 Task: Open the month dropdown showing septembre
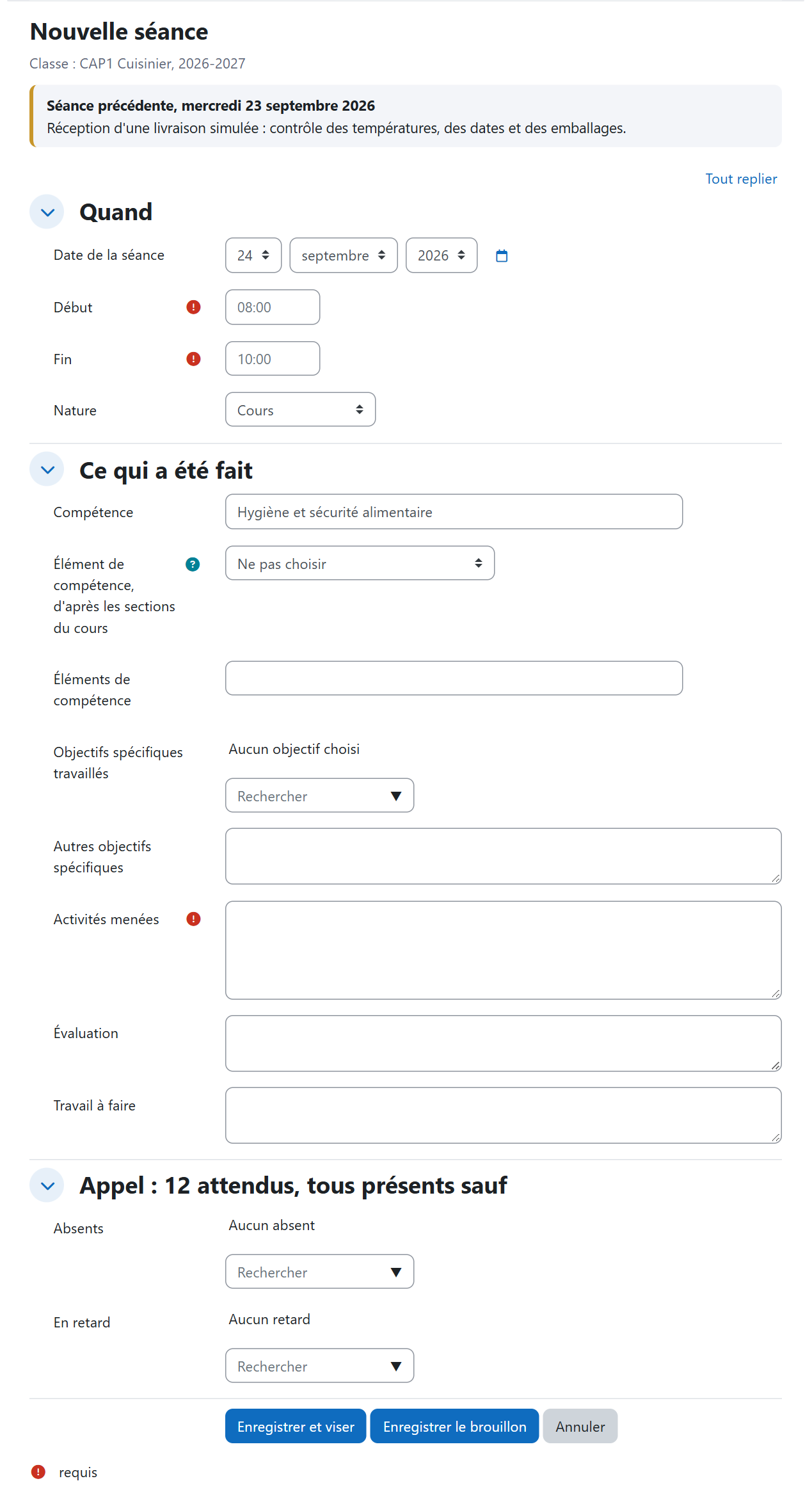click(x=344, y=255)
